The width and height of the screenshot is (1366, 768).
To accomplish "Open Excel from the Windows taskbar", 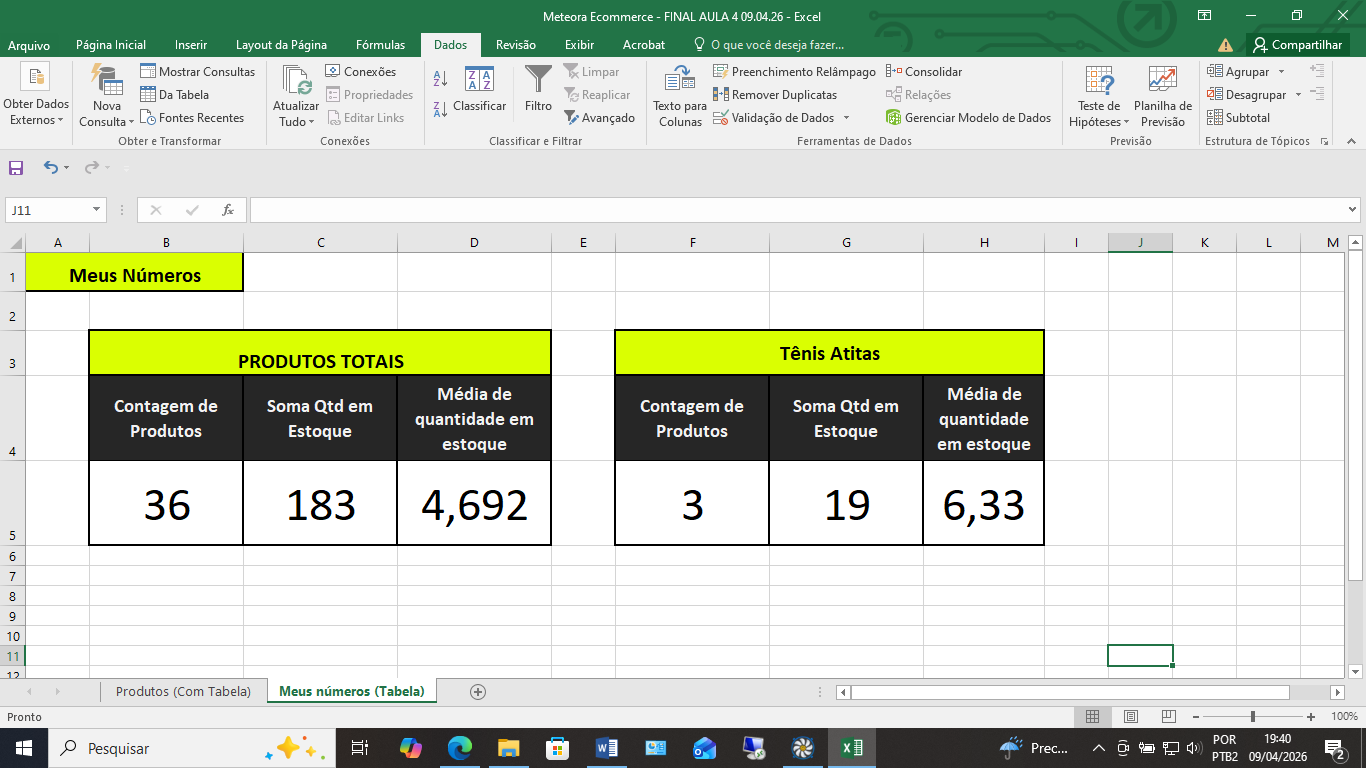I will pyautogui.click(x=852, y=748).
